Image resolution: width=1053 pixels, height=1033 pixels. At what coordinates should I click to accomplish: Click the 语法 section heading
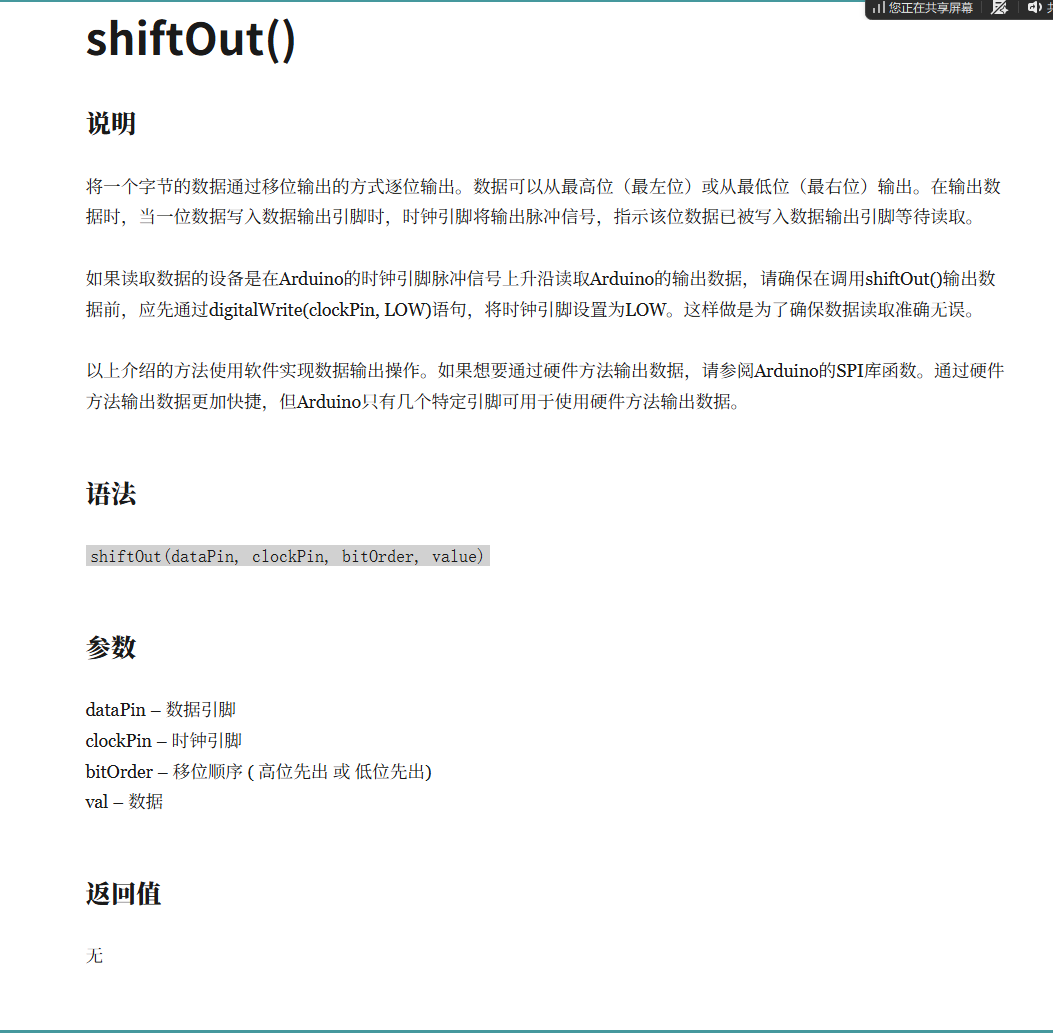[111, 494]
